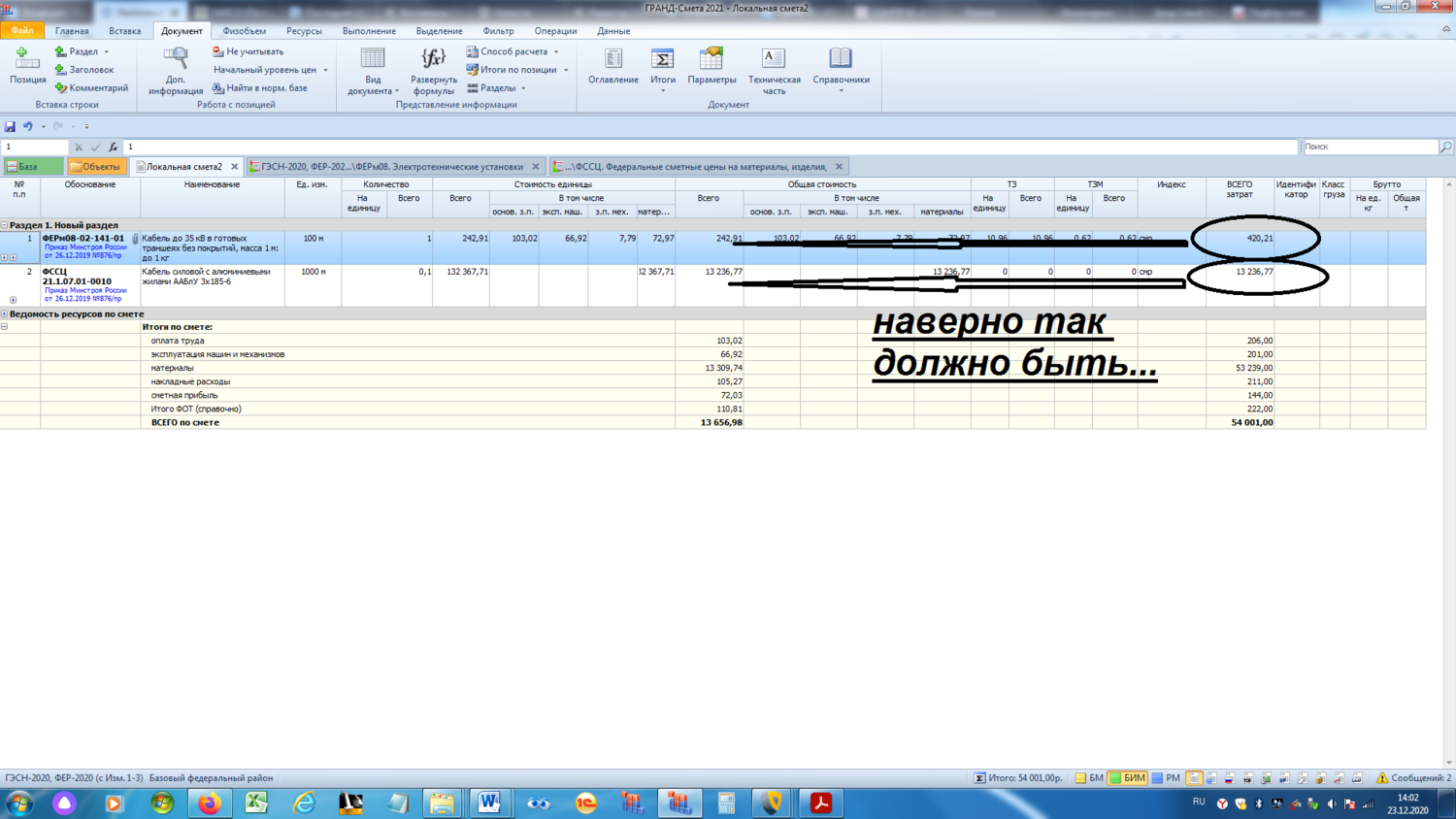Screen dimensions: 1456x819
Task: Click the ВСЕГО по смете total row
Action: click(x=712, y=423)
